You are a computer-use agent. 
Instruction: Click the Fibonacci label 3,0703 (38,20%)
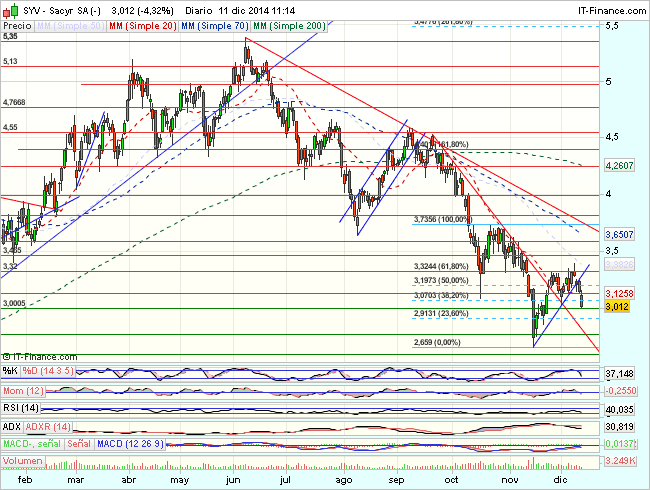coord(441,296)
